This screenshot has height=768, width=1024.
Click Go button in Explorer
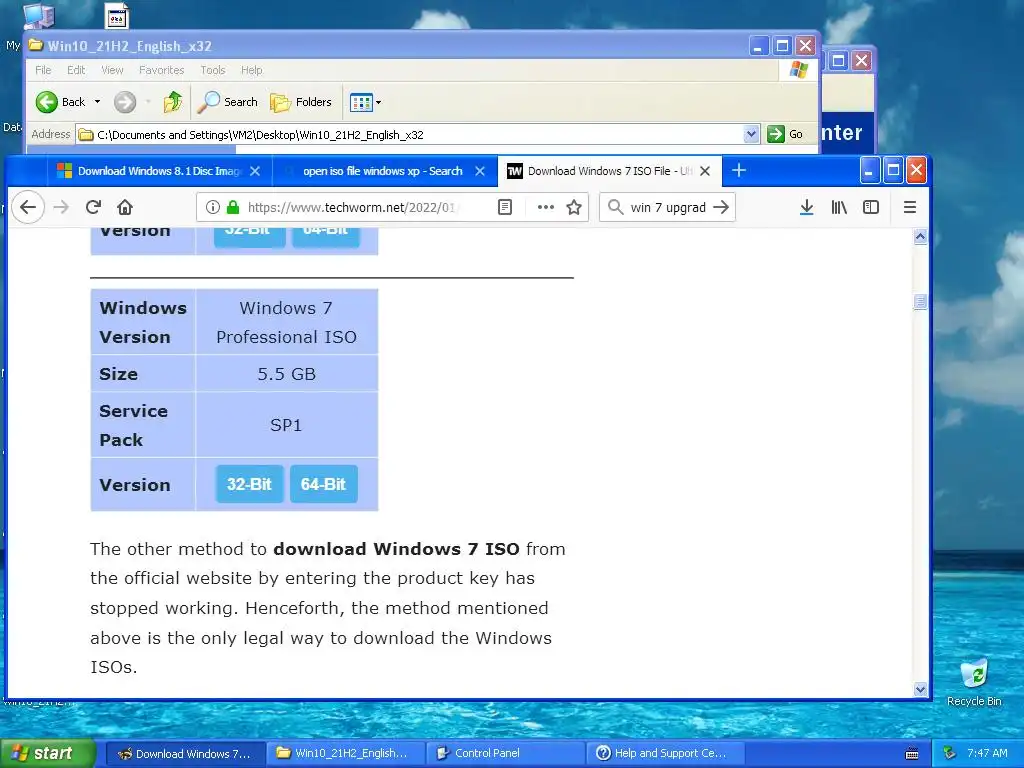786,135
